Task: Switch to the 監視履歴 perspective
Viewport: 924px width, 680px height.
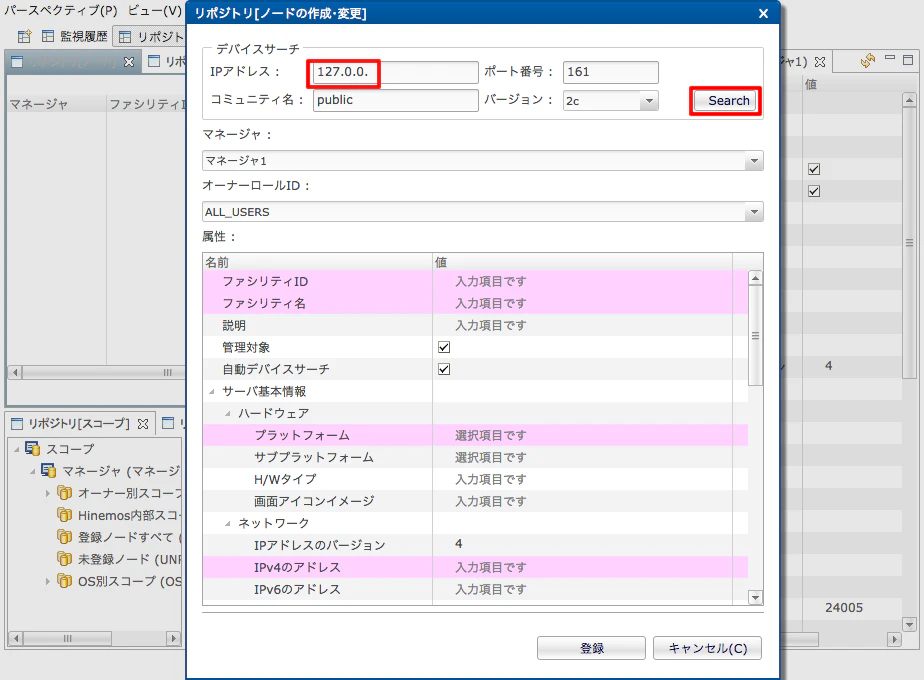Action: [75, 37]
